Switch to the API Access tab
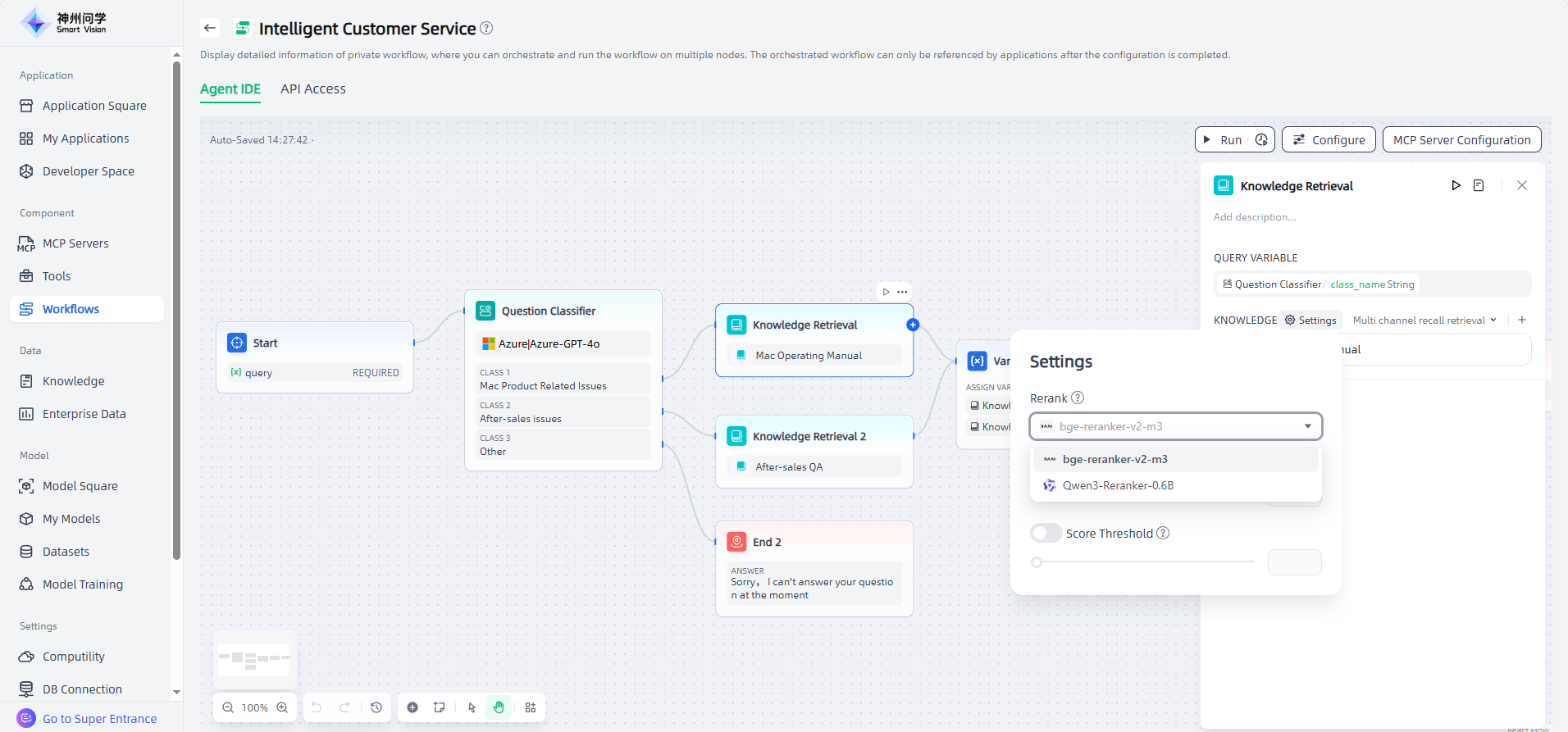The image size is (1568, 732). [x=312, y=89]
